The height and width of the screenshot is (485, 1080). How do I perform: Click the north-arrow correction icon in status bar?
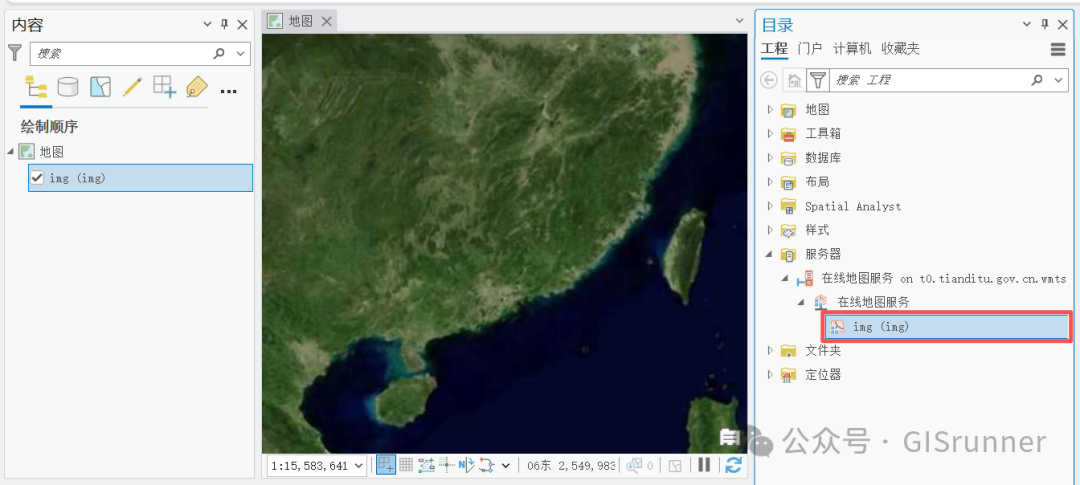(x=466, y=465)
